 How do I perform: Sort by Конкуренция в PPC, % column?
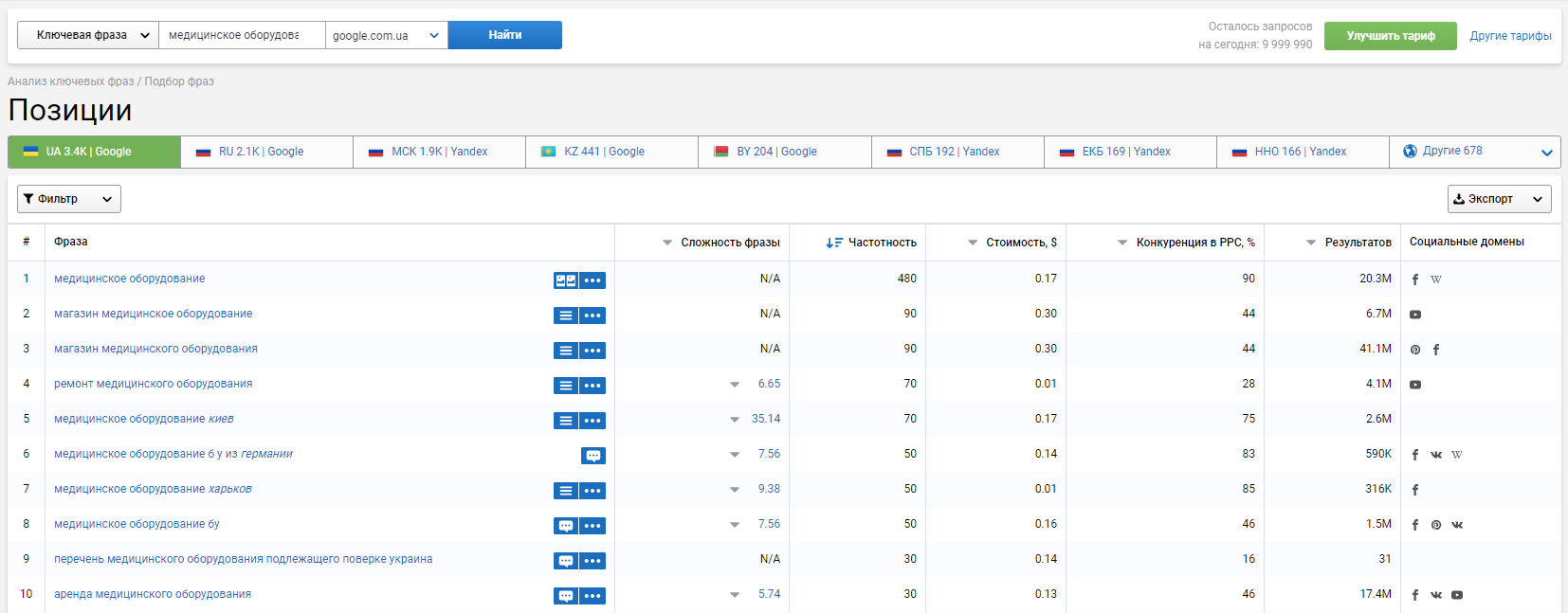point(1186,243)
